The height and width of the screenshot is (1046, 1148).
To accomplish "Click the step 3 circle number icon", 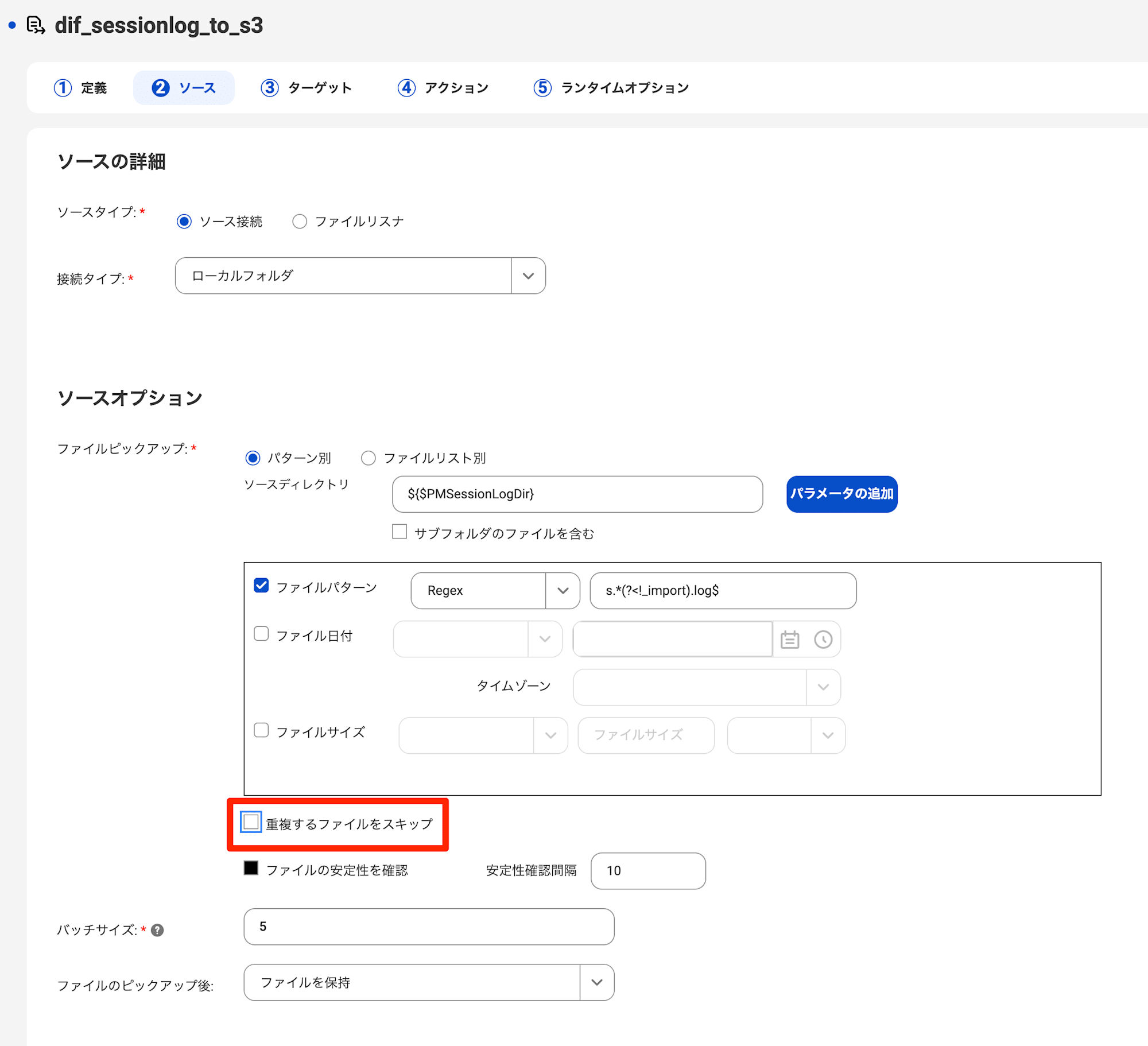I will [x=270, y=88].
